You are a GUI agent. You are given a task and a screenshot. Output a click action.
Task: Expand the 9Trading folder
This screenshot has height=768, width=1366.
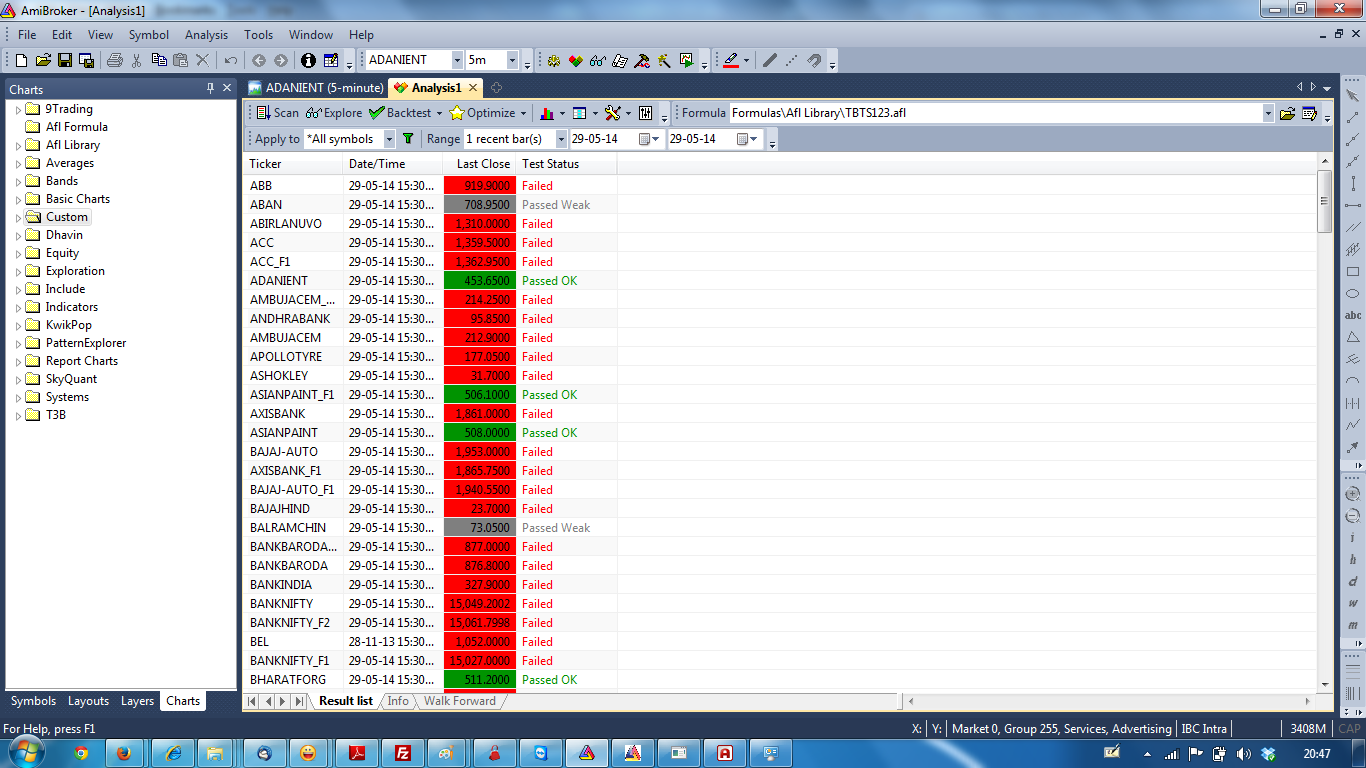click(x=19, y=109)
